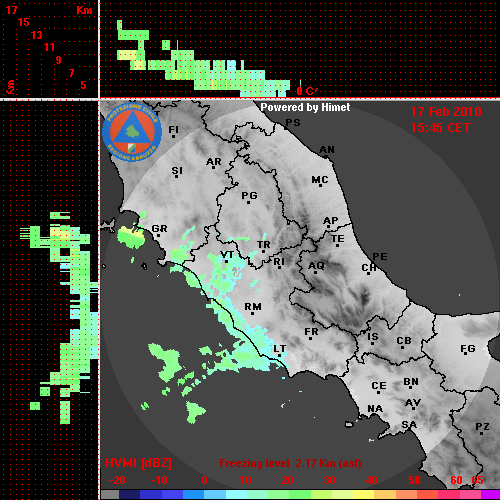The width and height of the screenshot is (500, 500).
Task: Click the '5' height scale label
Action: pyautogui.click(x=83, y=85)
